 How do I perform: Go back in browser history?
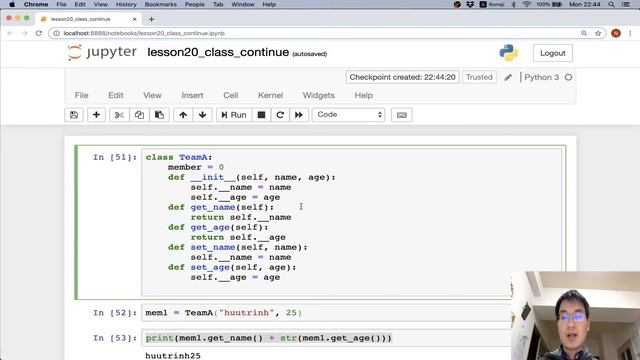click(x=10, y=33)
